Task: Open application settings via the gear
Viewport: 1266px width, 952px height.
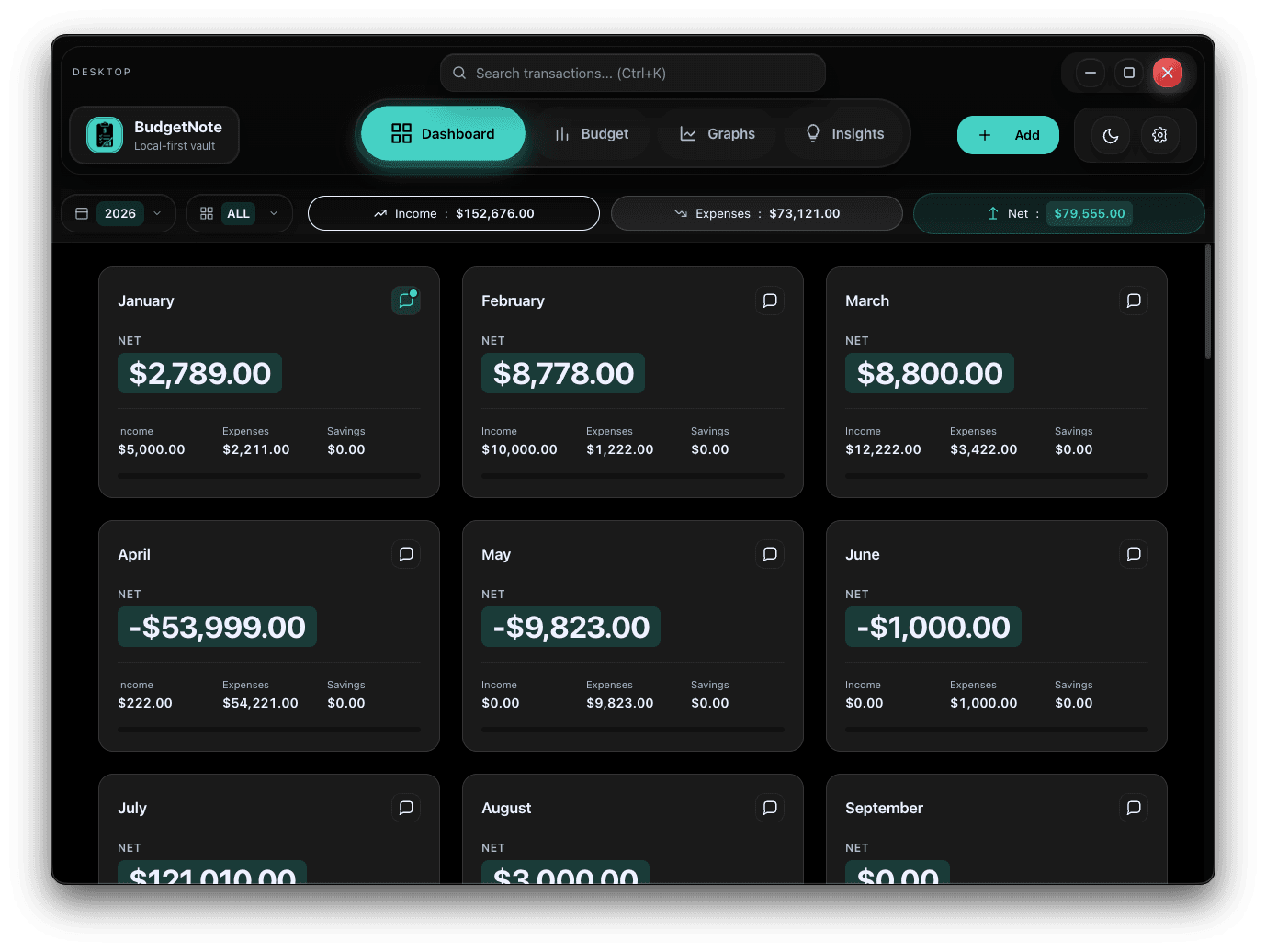Action: pos(1159,135)
